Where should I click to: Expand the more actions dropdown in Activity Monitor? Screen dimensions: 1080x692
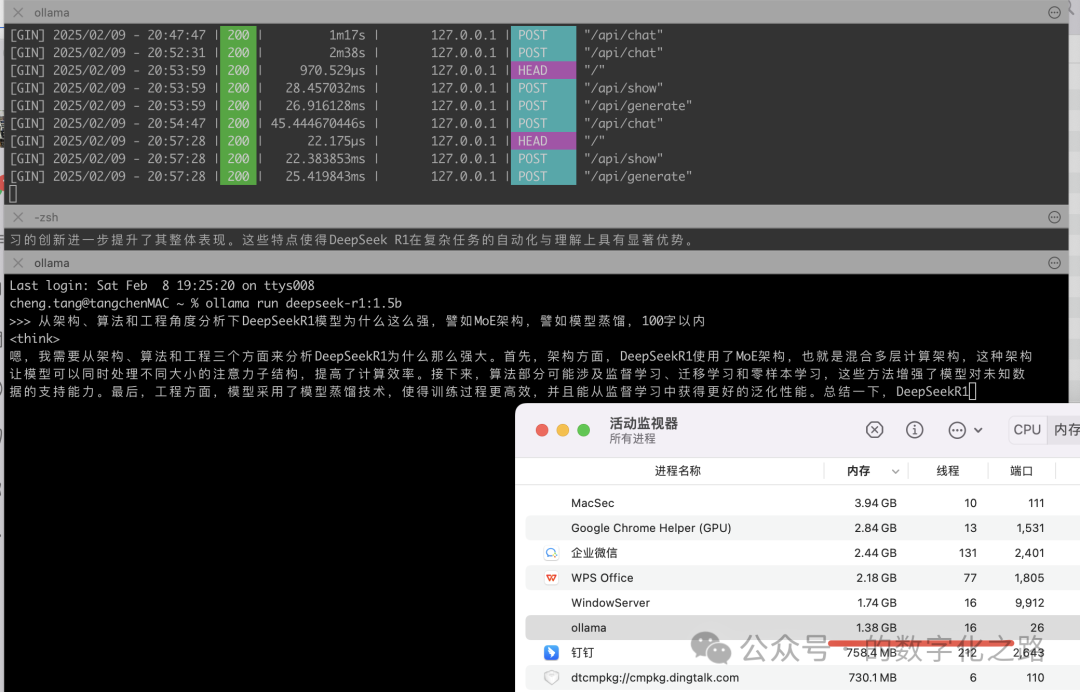[965, 430]
